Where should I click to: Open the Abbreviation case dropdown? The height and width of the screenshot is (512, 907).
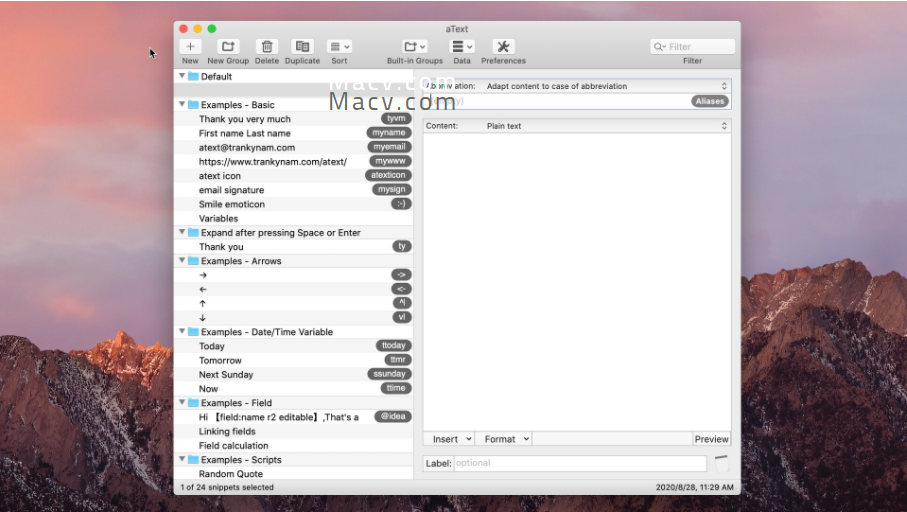(x=606, y=86)
